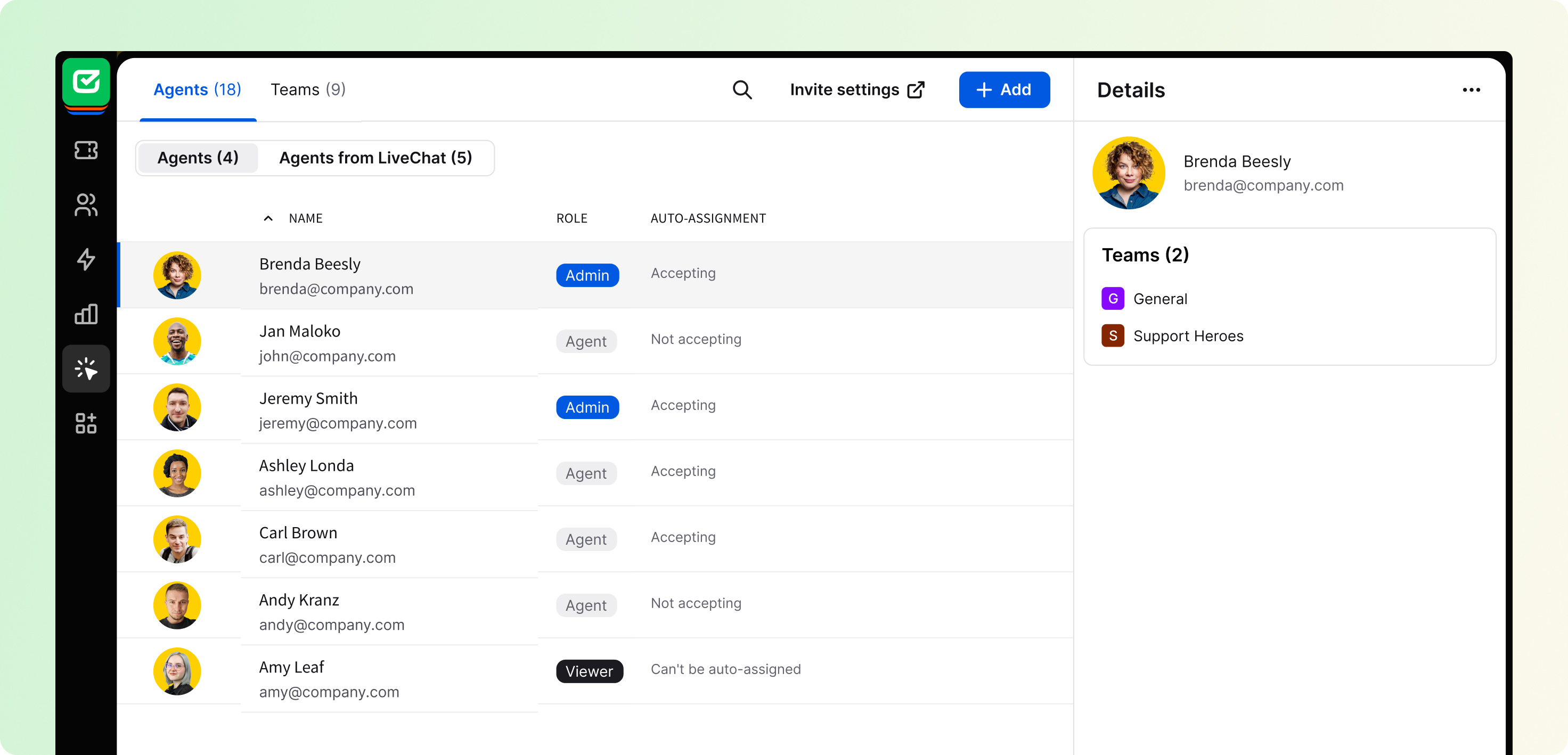The height and width of the screenshot is (755, 1568).
Task: Click the blue Add button
Action: point(1004,90)
